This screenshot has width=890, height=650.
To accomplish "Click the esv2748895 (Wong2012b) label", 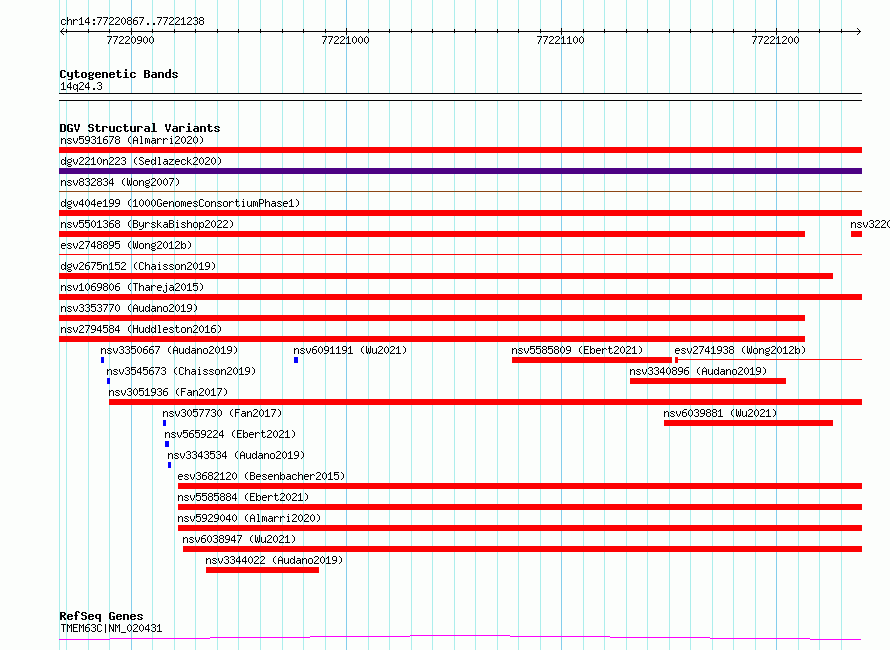I will coord(126,245).
